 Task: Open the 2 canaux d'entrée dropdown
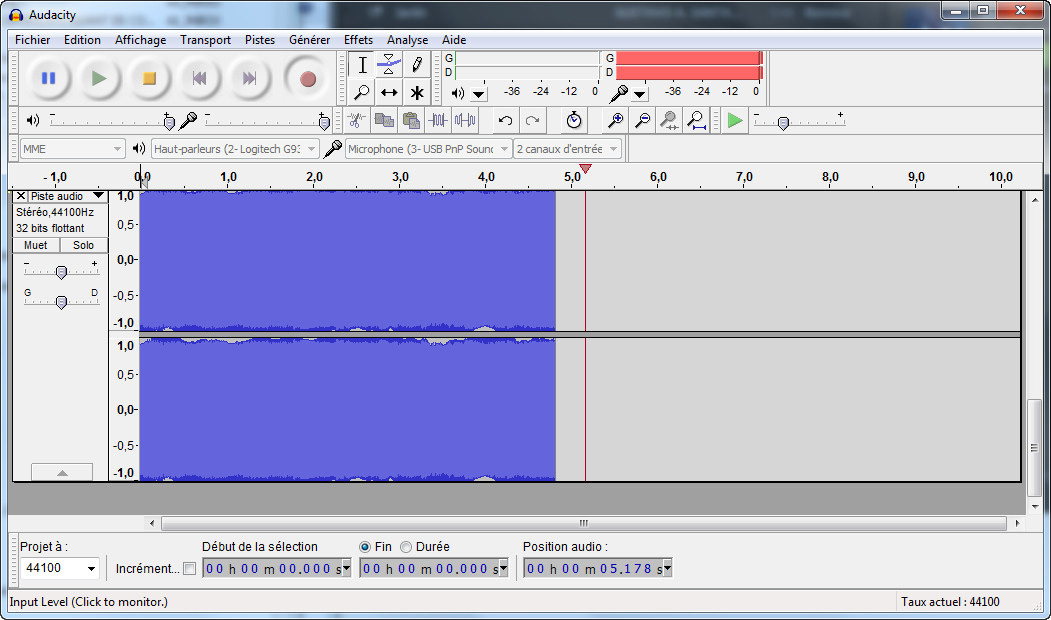[x=568, y=149]
